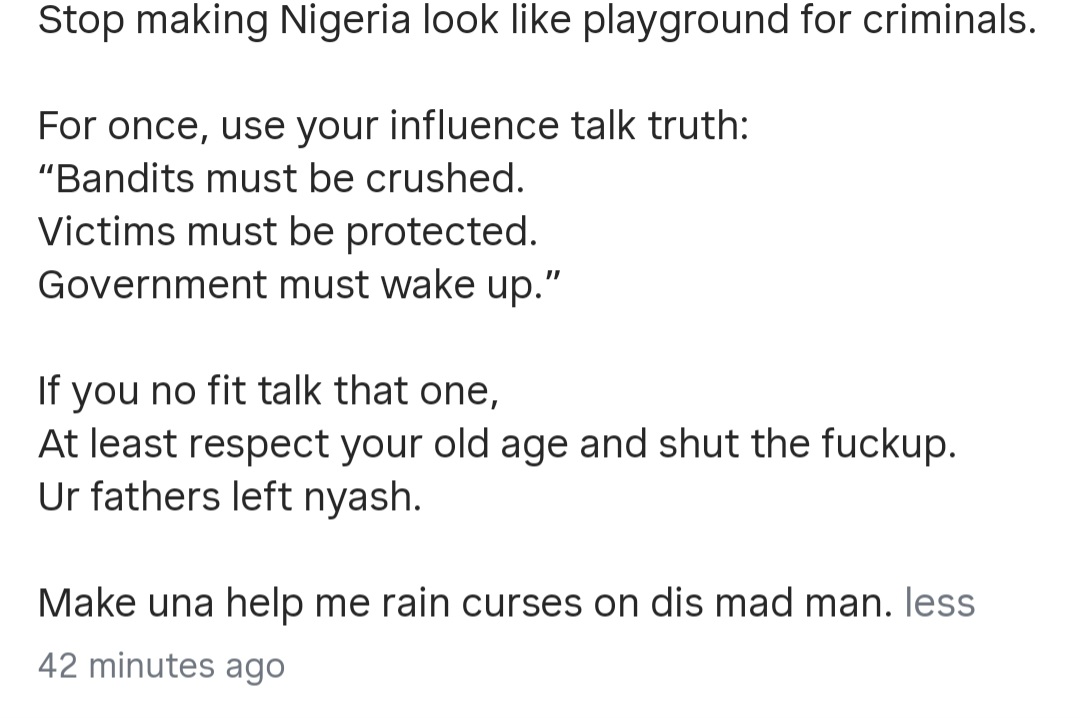Click the line "Victims must be protected."
Screen dimensions: 1080x718
pos(287,232)
